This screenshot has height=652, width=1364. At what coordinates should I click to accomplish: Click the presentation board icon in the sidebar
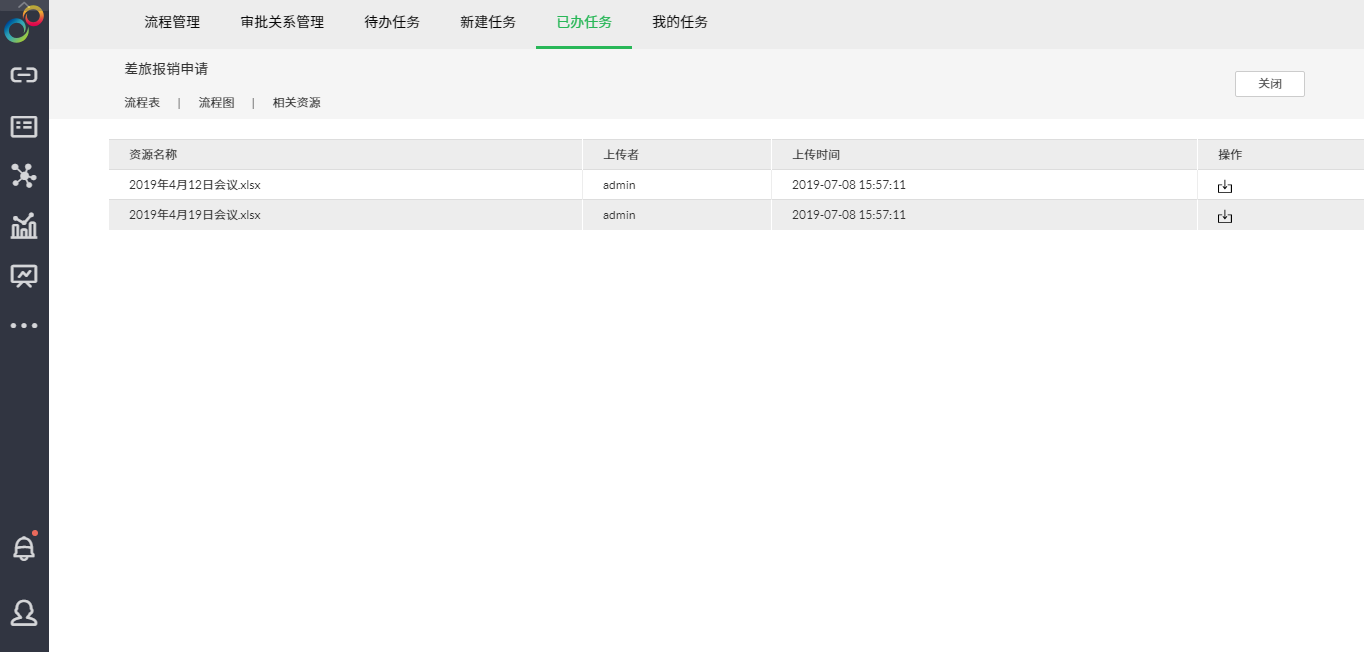(24, 276)
